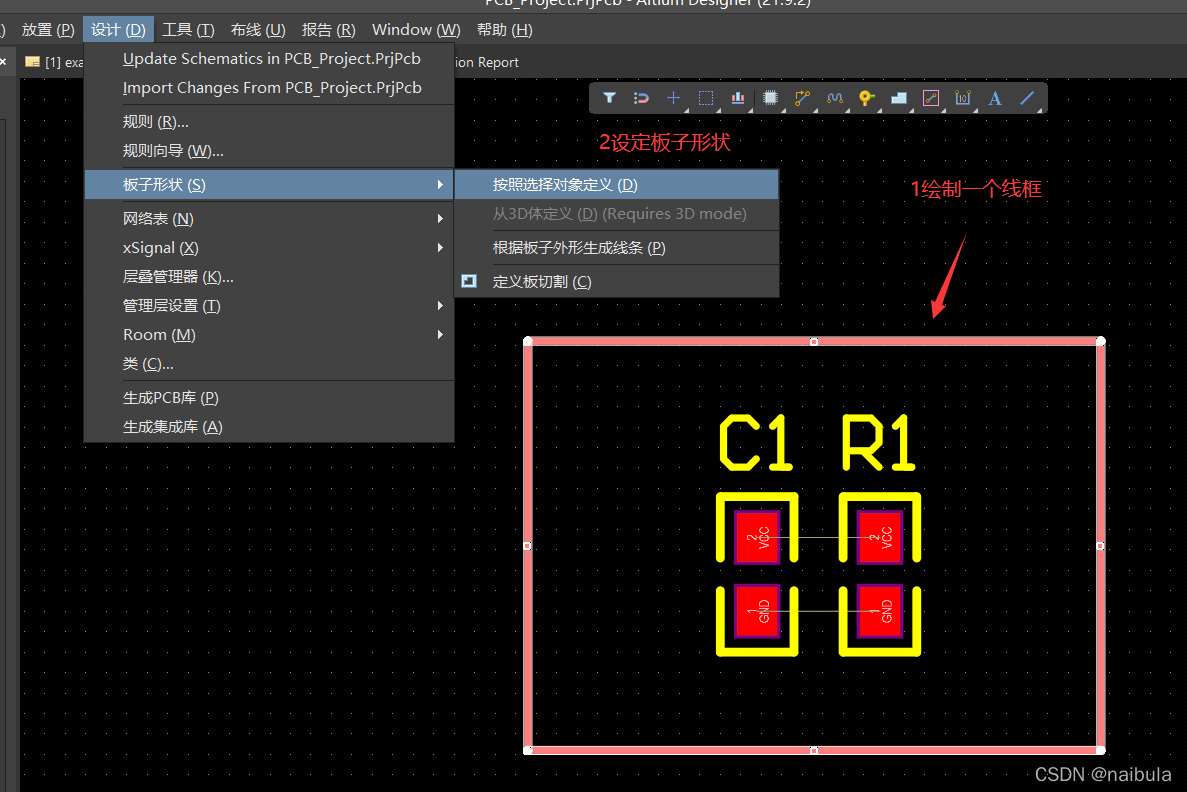The height and width of the screenshot is (792, 1187).
Task: Open the Window (W) menu
Action: (x=416, y=30)
